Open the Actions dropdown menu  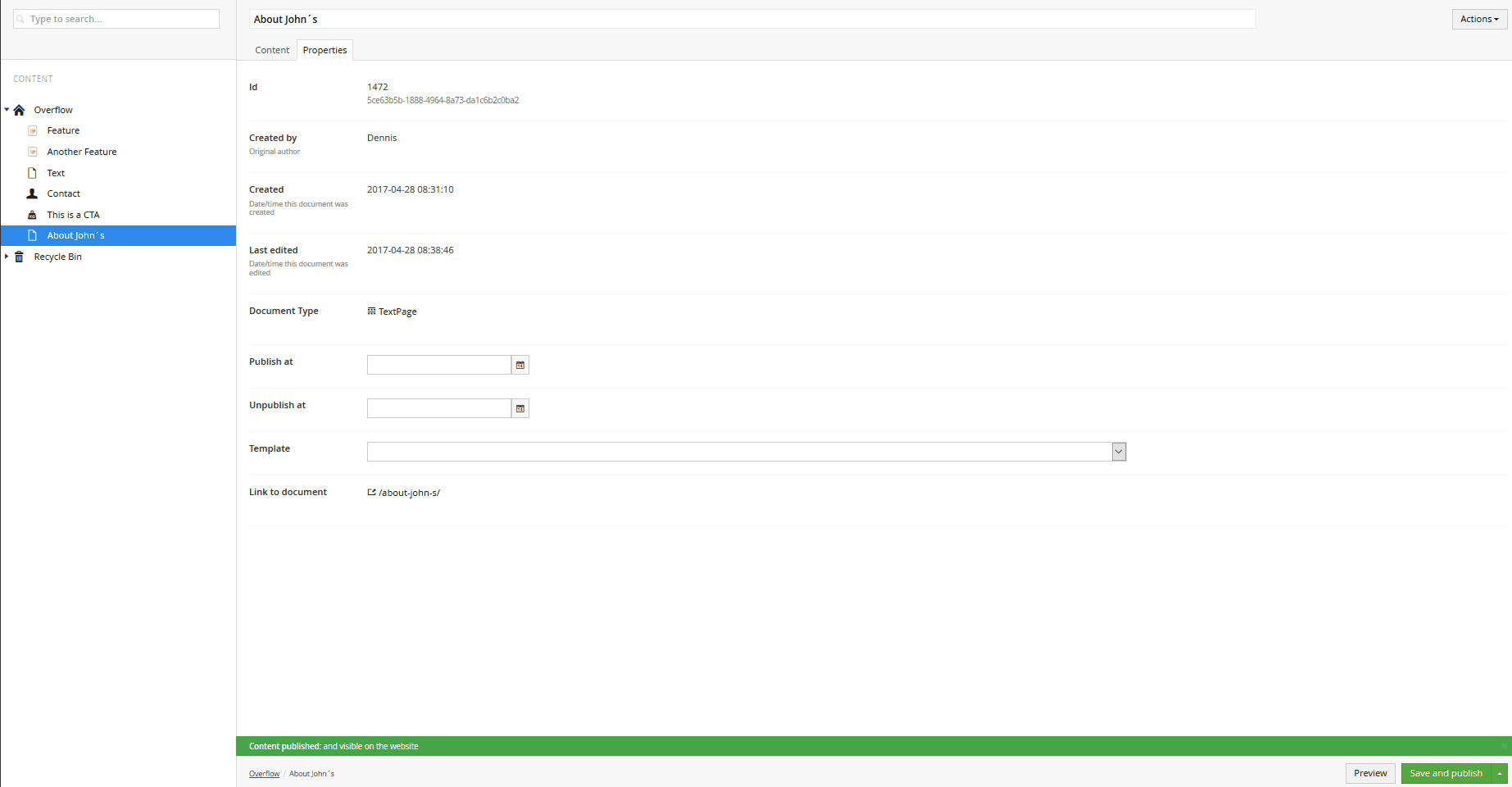coord(1479,19)
